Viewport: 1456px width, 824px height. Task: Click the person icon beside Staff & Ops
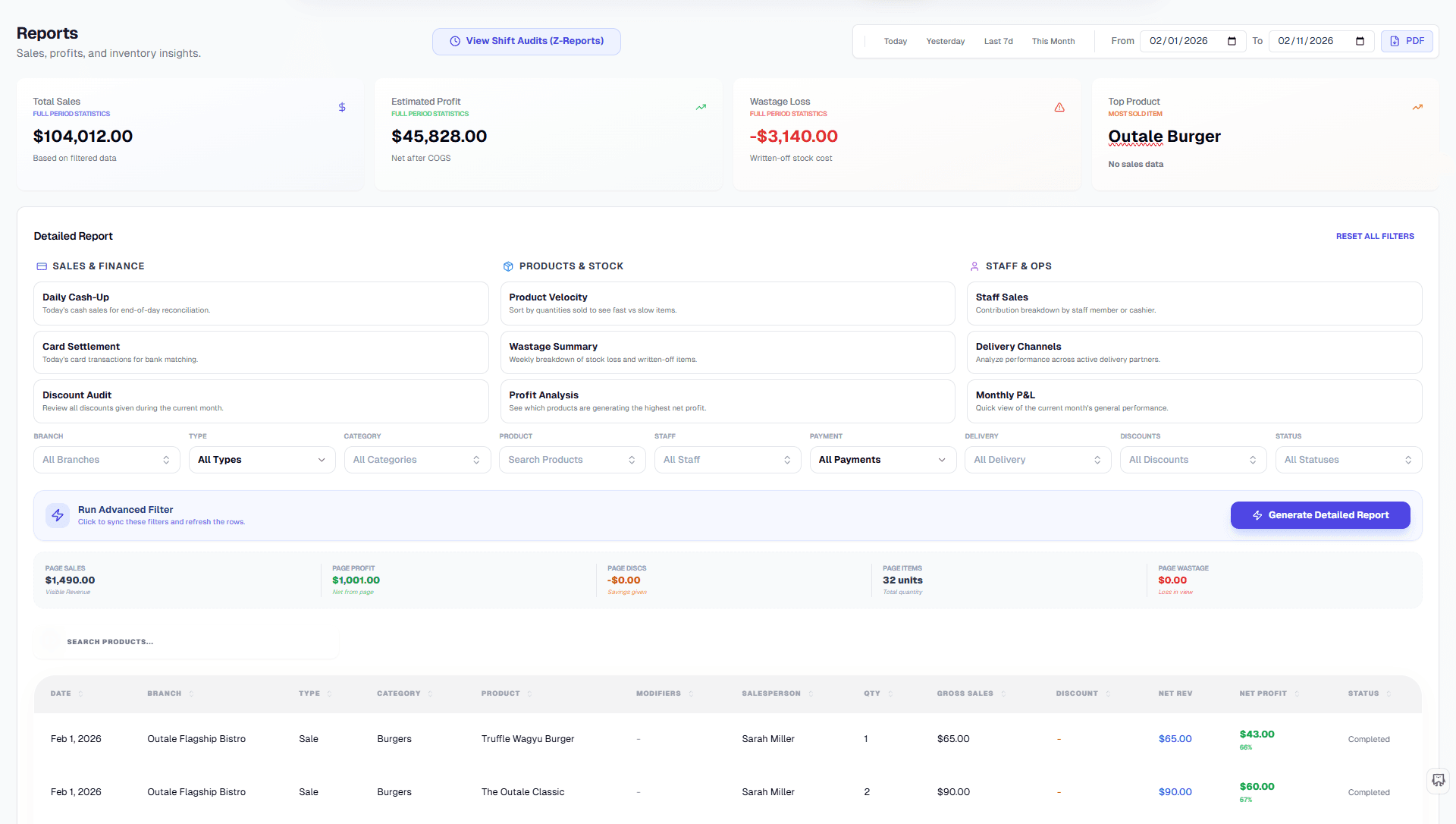pyautogui.click(x=974, y=266)
